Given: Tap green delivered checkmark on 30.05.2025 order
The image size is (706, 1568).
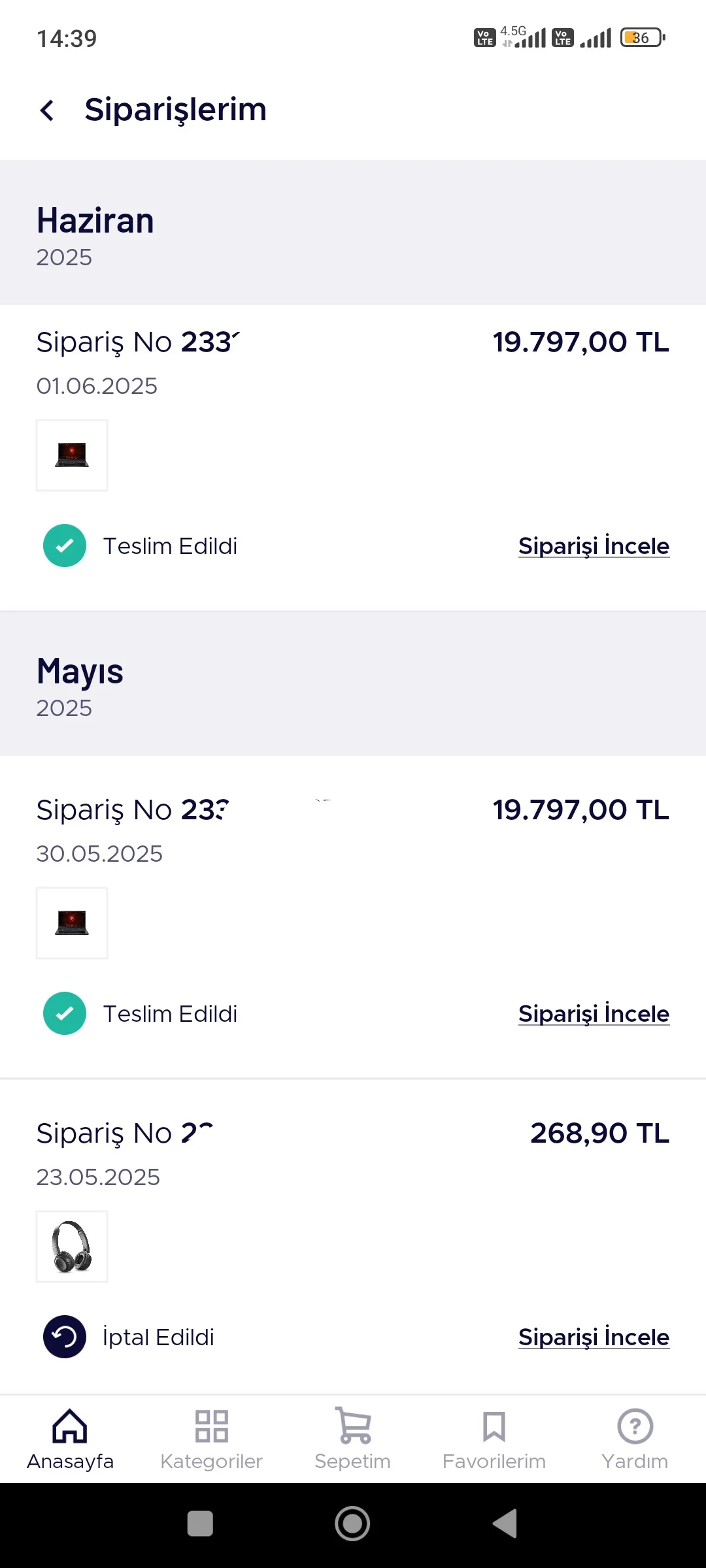Looking at the screenshot, I should coord(65,1013).
